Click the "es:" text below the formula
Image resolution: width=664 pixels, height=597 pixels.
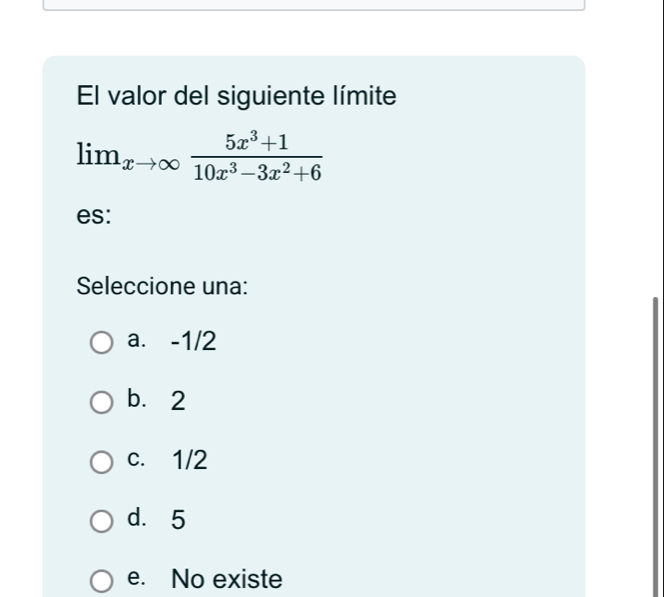95,217
